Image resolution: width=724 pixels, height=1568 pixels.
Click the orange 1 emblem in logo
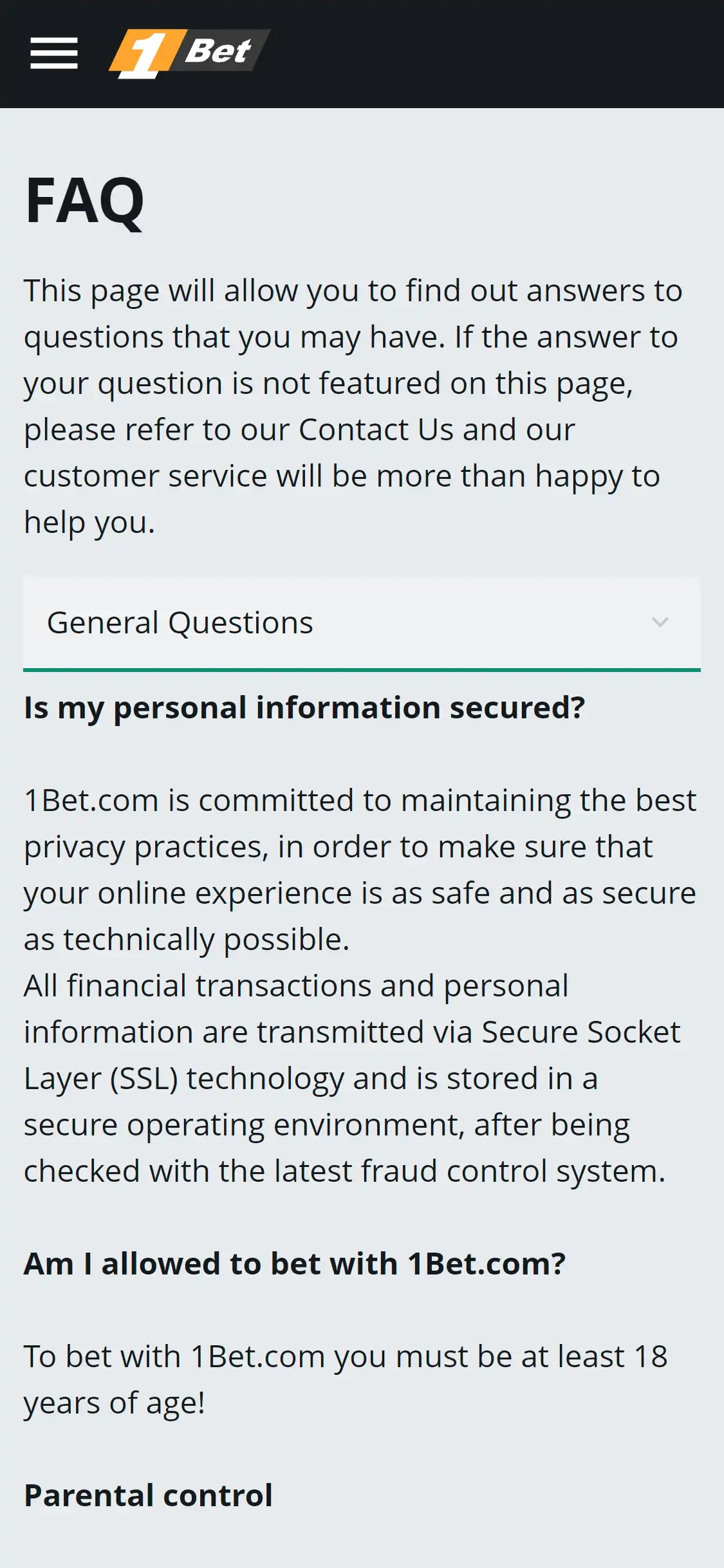tap(142, 54)
